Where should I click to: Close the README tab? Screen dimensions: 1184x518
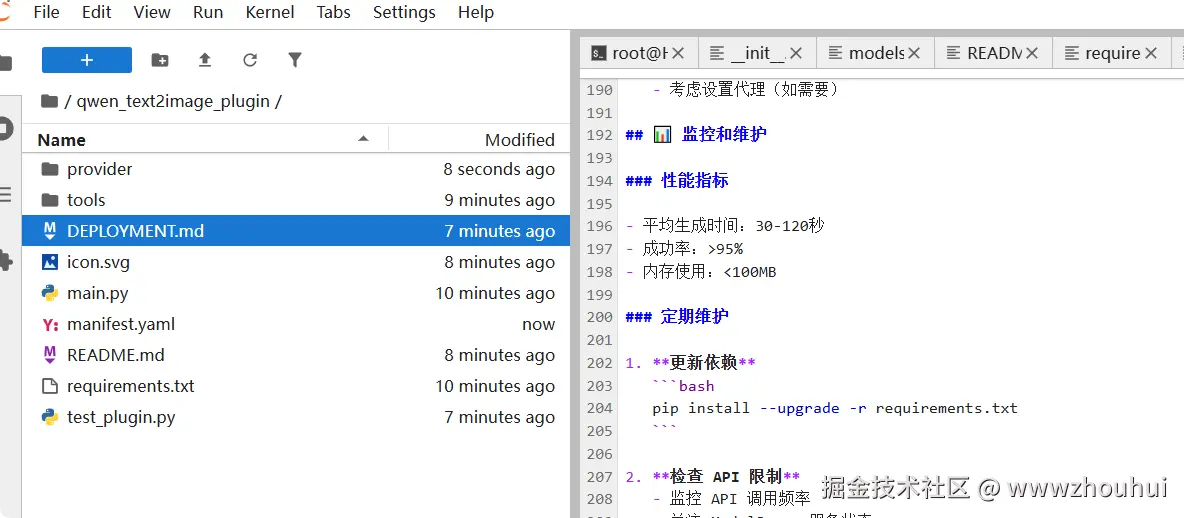pos(1032,53)
